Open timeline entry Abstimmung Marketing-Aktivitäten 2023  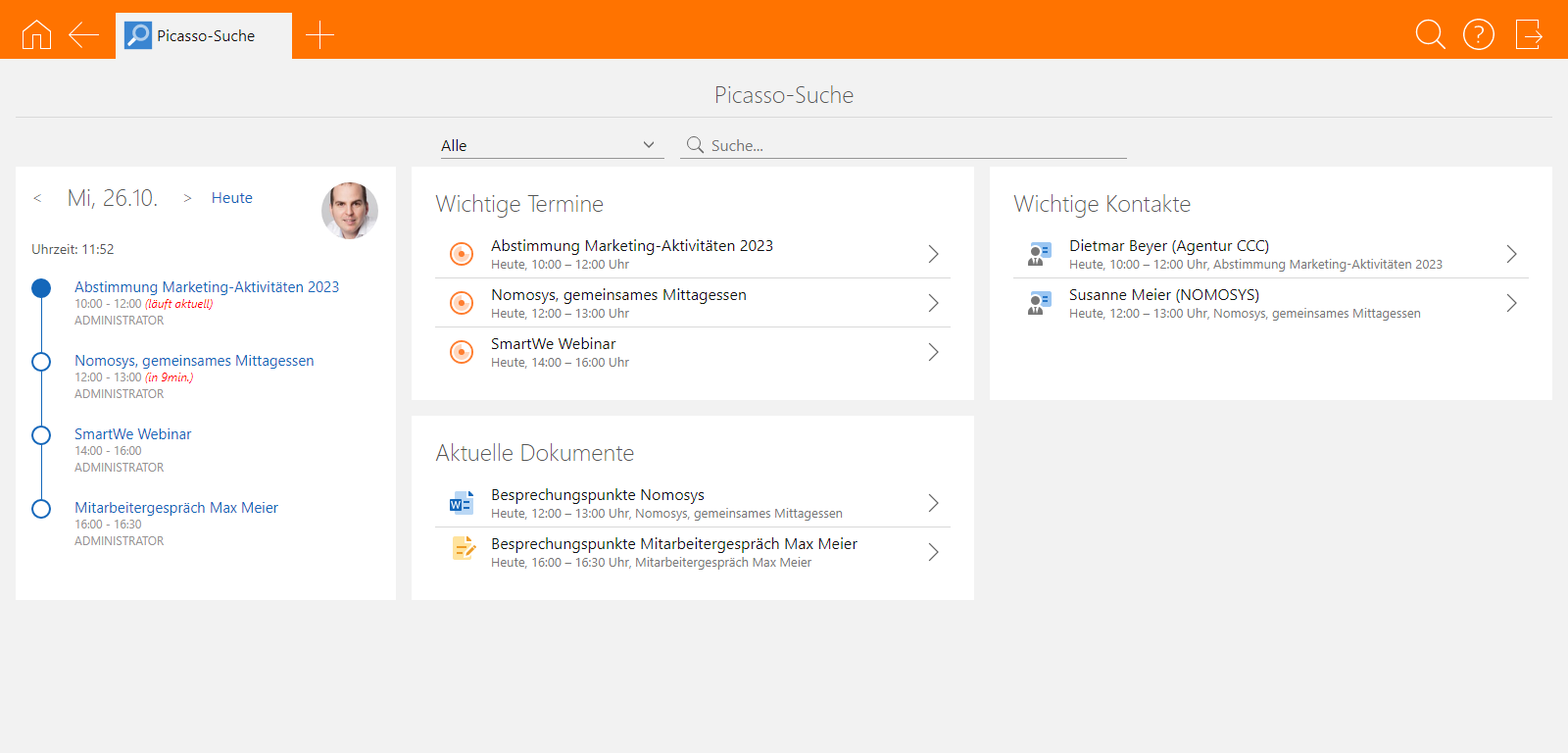coord(207,287)
